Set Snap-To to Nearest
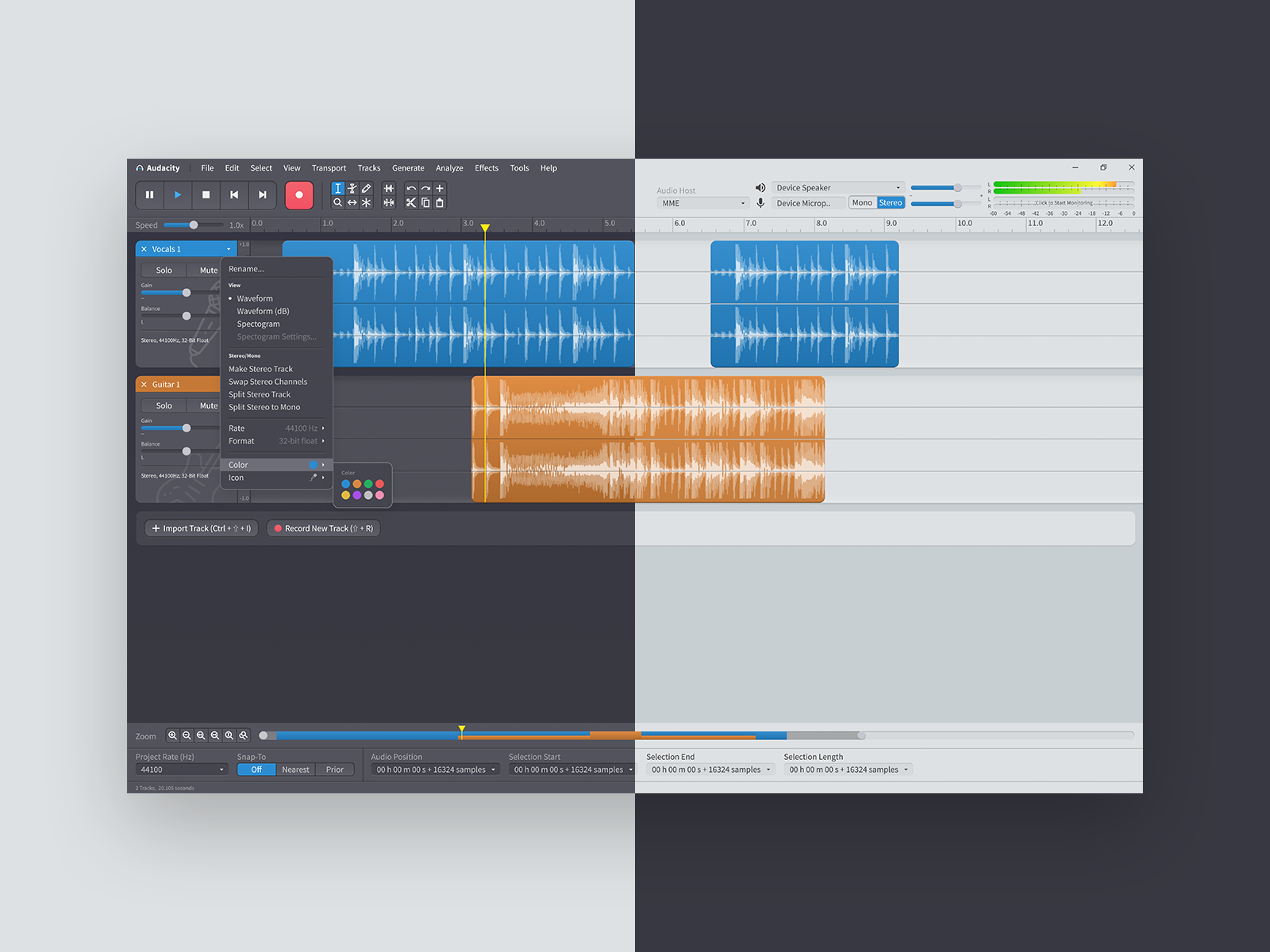The height and width of the screenshot is (952, 1270). (x=295, y=770)
